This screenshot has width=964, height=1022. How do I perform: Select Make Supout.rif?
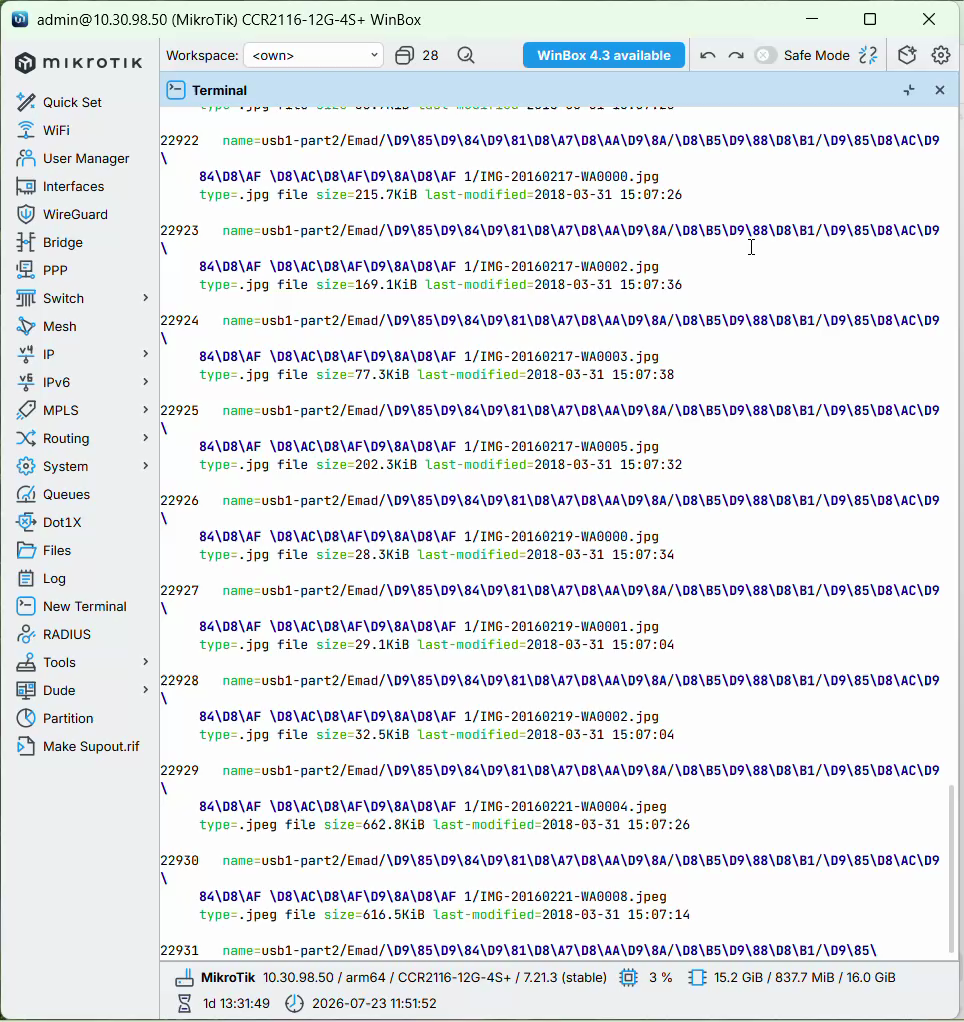point(91,747)
